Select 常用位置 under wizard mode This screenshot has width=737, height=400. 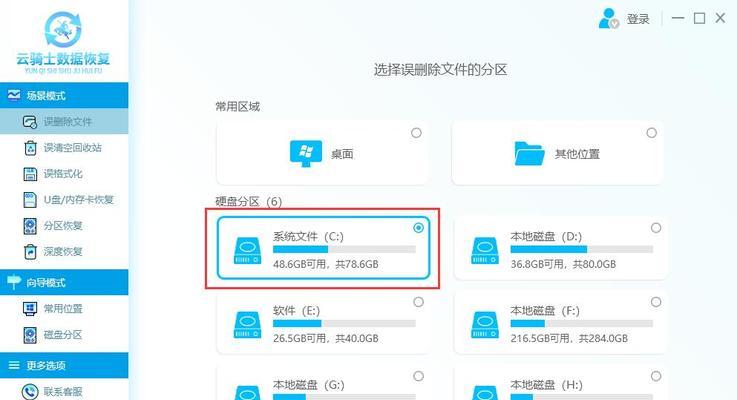[64, 309]
